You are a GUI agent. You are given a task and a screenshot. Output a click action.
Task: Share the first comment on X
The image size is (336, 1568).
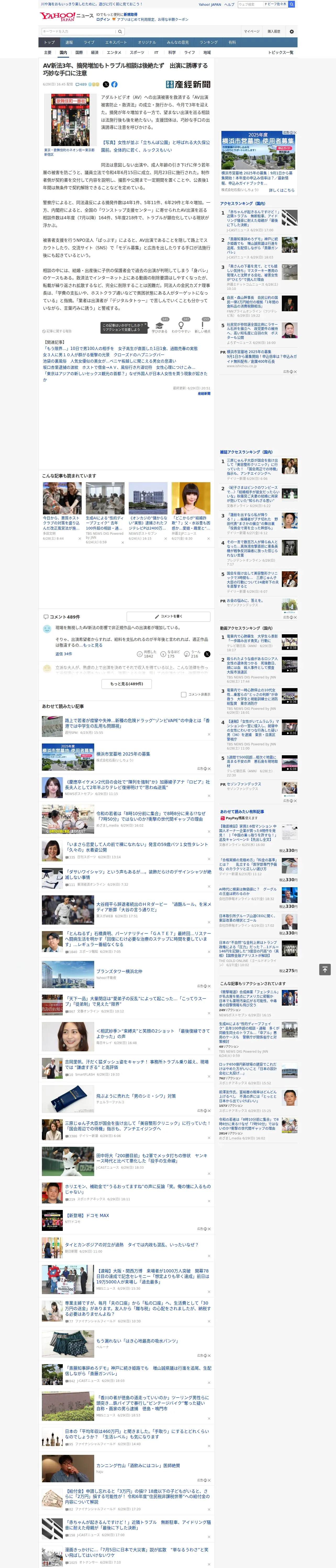[207, 654]
